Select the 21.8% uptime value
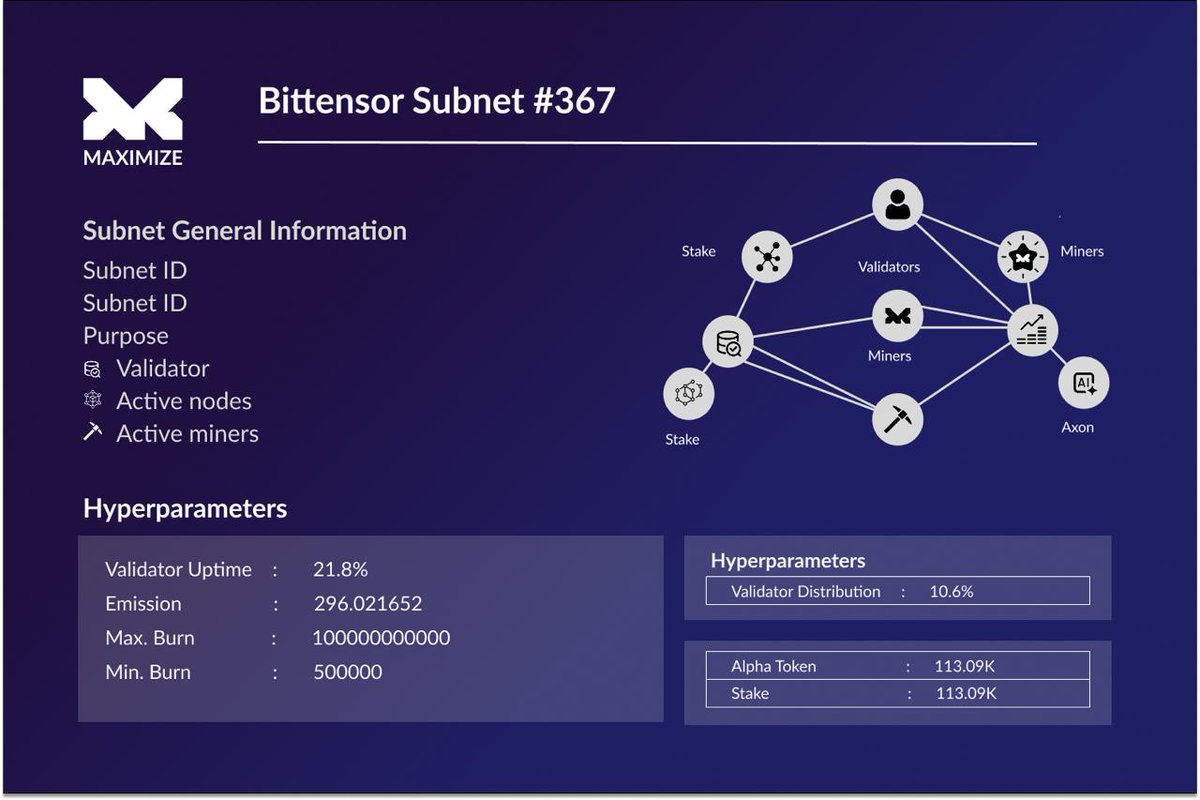This screenshot has width=1200, height=800. tap(341, 569)
